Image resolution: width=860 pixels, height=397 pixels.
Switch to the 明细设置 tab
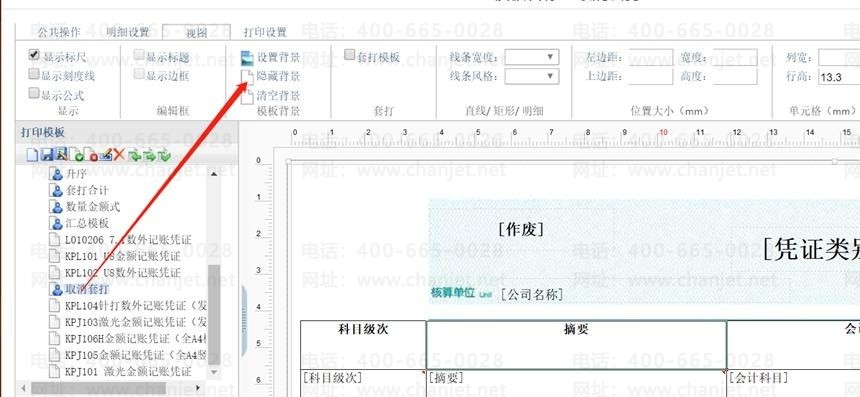coord(128,32)
